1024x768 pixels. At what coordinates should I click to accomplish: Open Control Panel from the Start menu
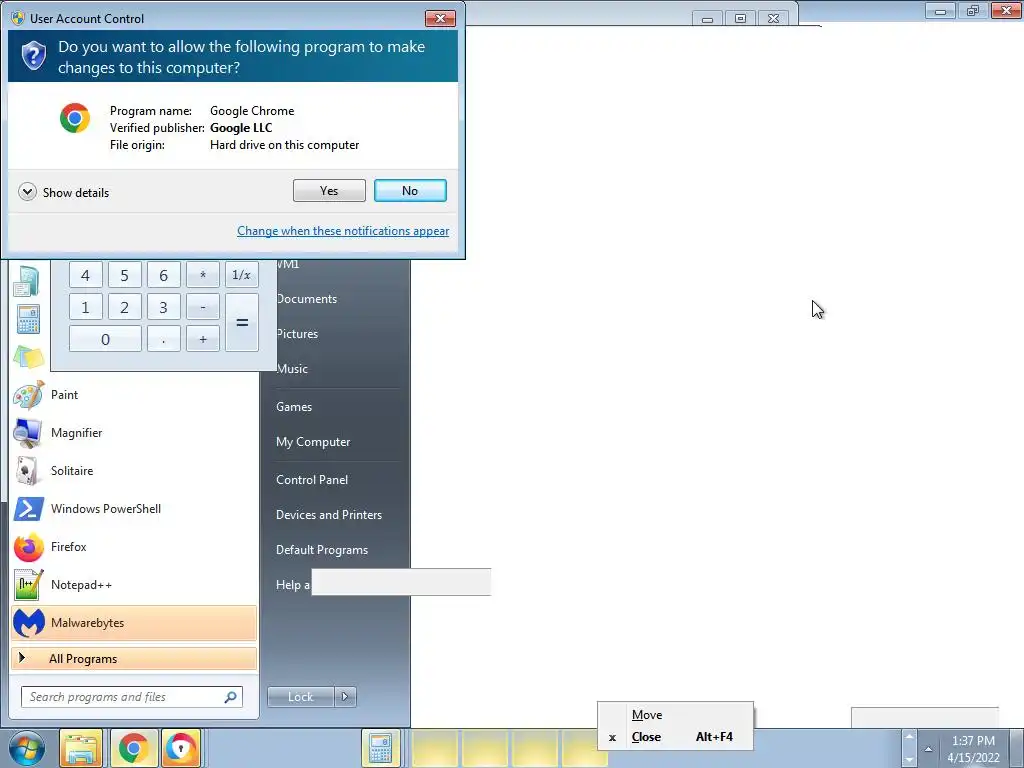[x=312, y=480]
